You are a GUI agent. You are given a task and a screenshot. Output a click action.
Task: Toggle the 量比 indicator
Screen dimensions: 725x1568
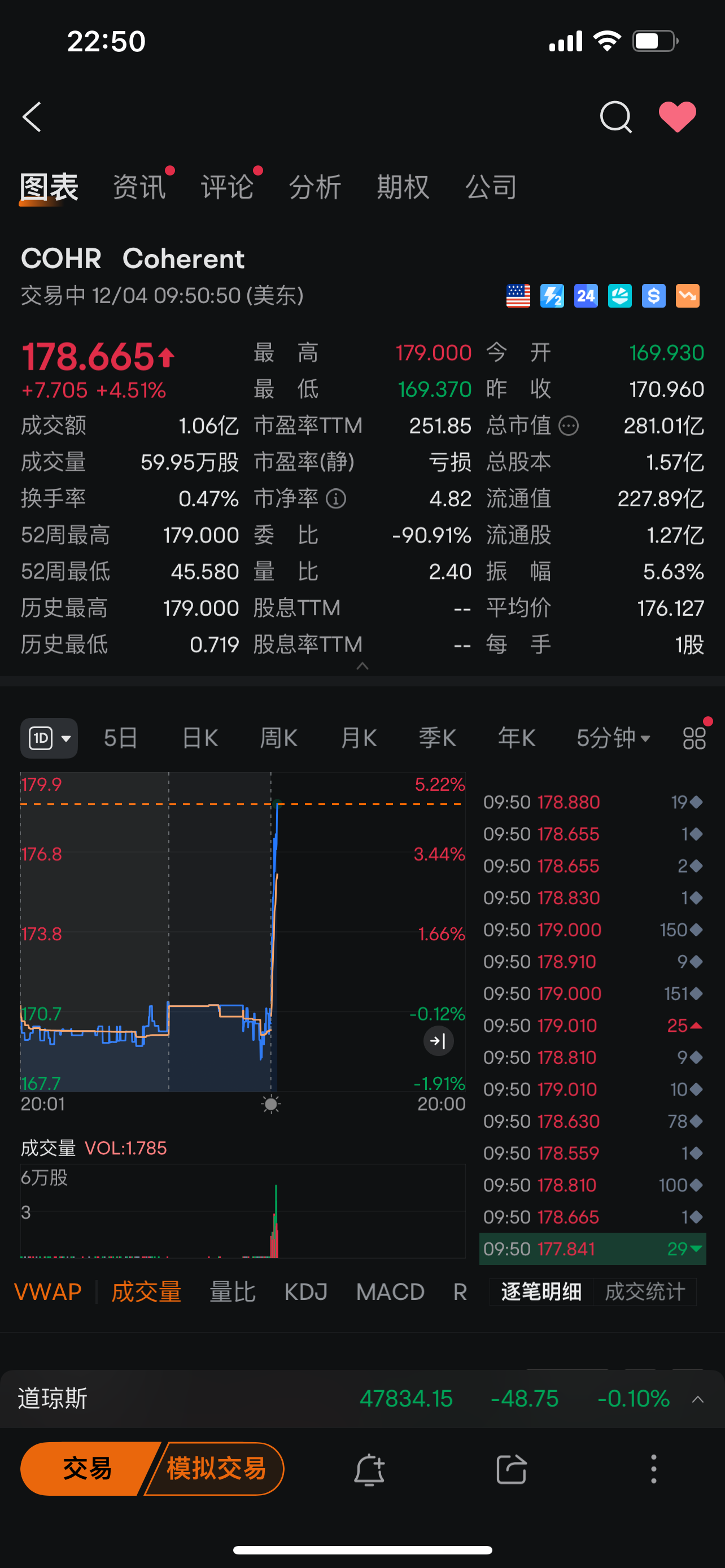[233, 1291]
